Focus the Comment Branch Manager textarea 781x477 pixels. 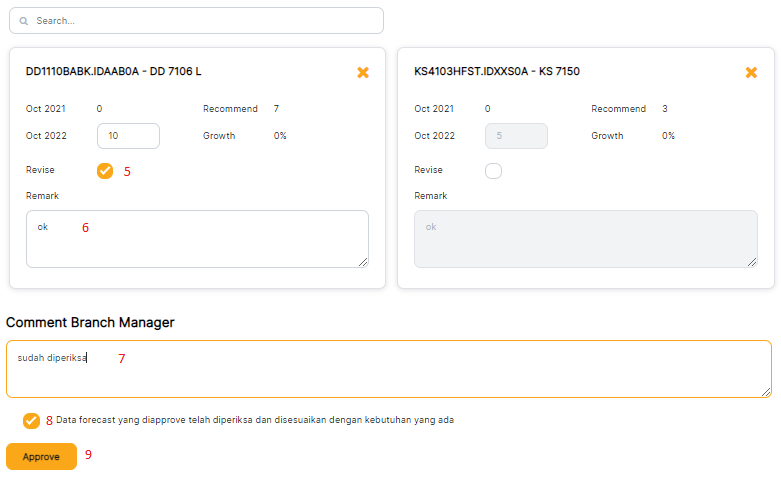[x=388, y=369]
